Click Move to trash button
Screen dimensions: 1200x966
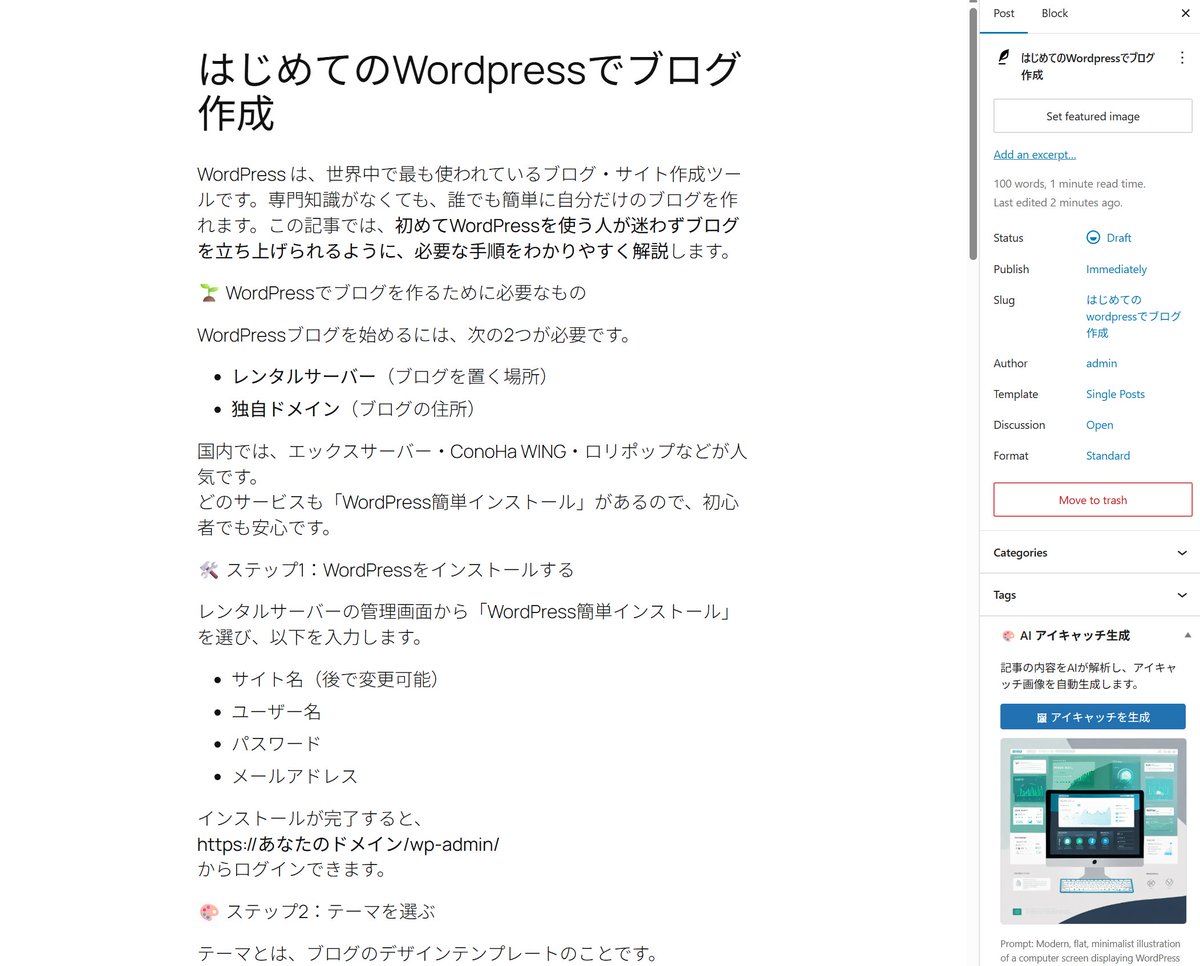tap(1093, 500)
